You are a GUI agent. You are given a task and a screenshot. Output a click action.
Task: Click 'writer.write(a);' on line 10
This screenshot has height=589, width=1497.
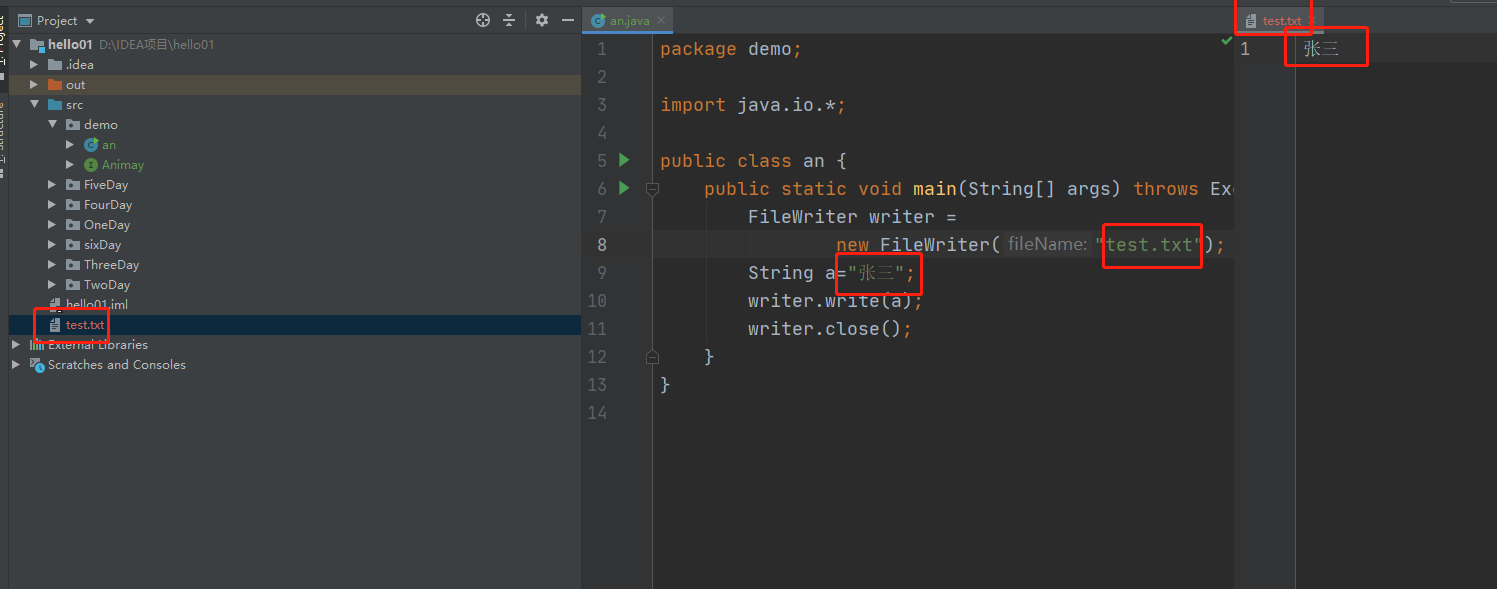click(x=835, y=301)
